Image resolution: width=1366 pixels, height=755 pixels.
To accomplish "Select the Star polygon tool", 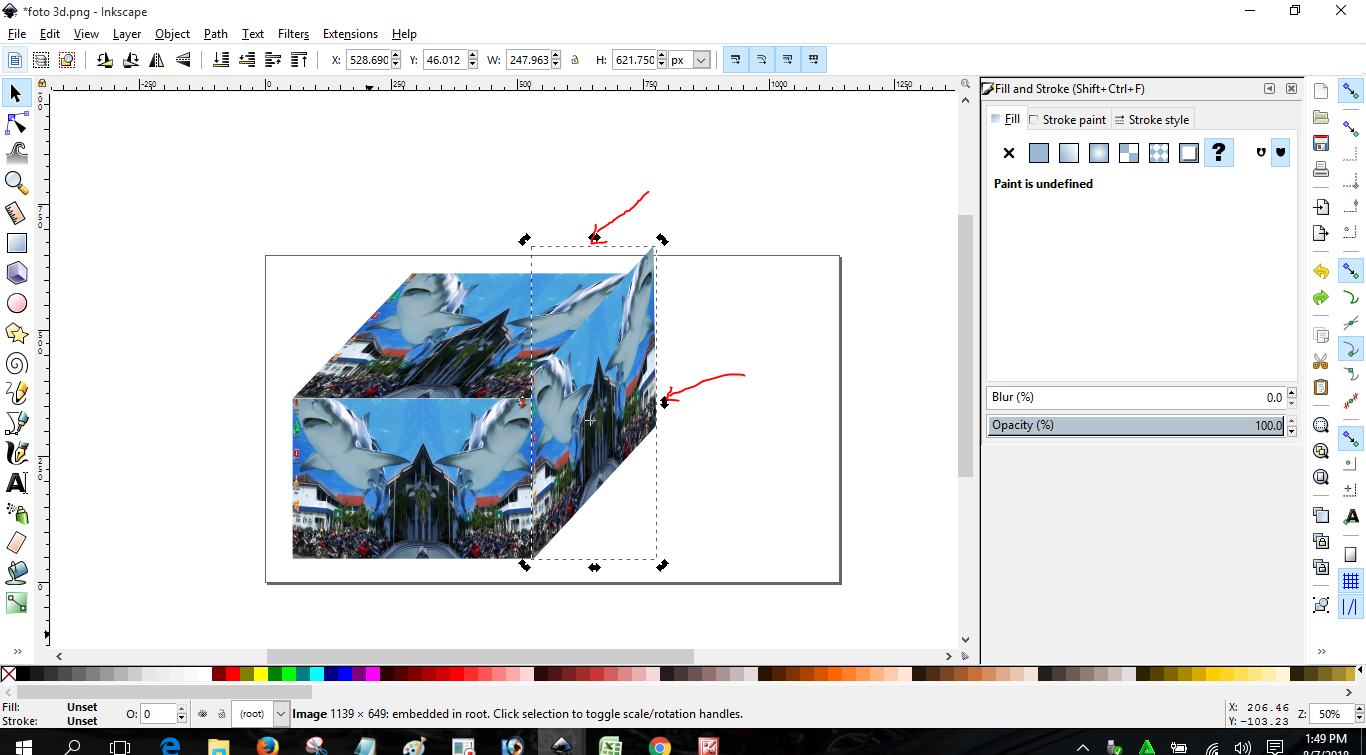I will 16,333.
